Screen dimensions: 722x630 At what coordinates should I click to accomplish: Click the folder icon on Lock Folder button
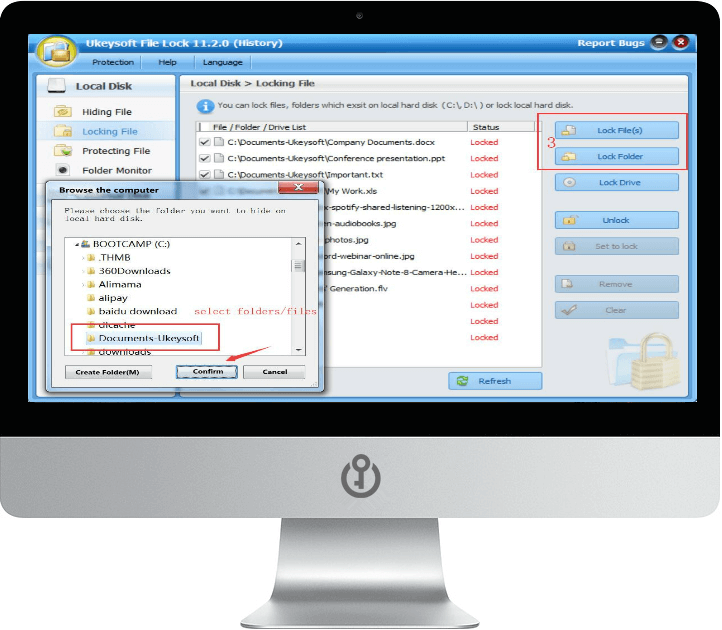click(x=569, y=157)
